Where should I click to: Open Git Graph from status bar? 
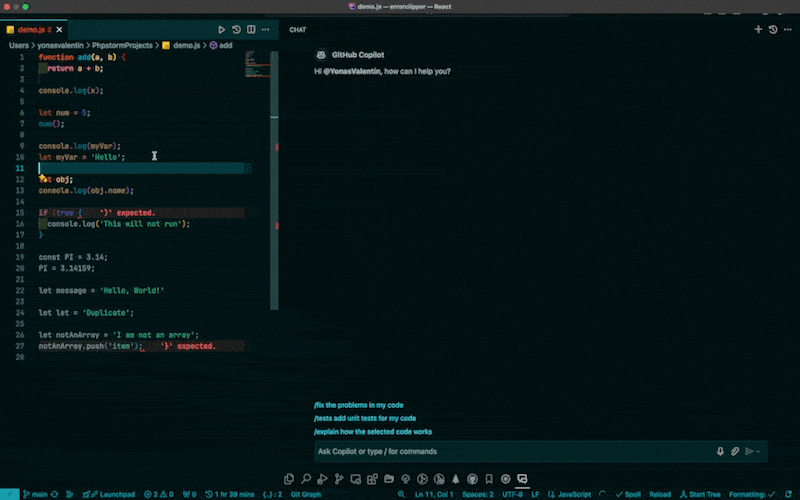pos(306,494)
